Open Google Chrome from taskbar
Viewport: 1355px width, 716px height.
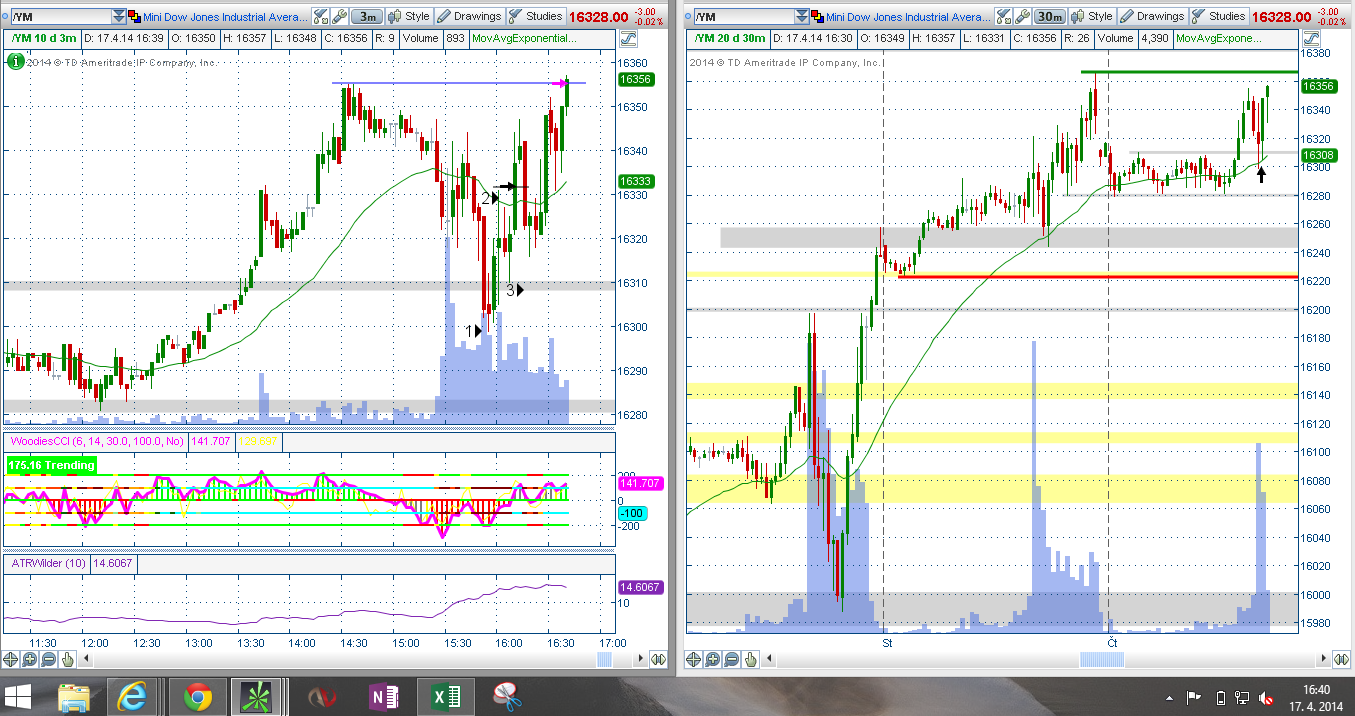click(x=197, y=697)
